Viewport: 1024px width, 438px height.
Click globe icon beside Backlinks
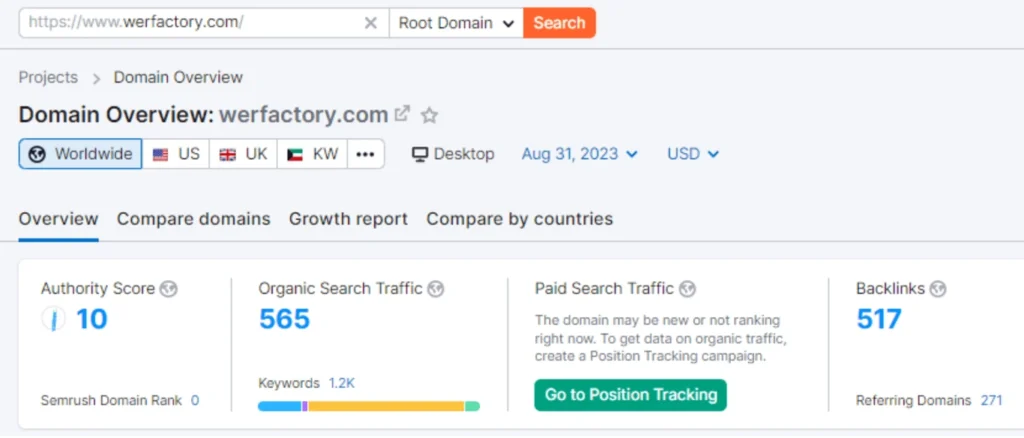[938, 289]
